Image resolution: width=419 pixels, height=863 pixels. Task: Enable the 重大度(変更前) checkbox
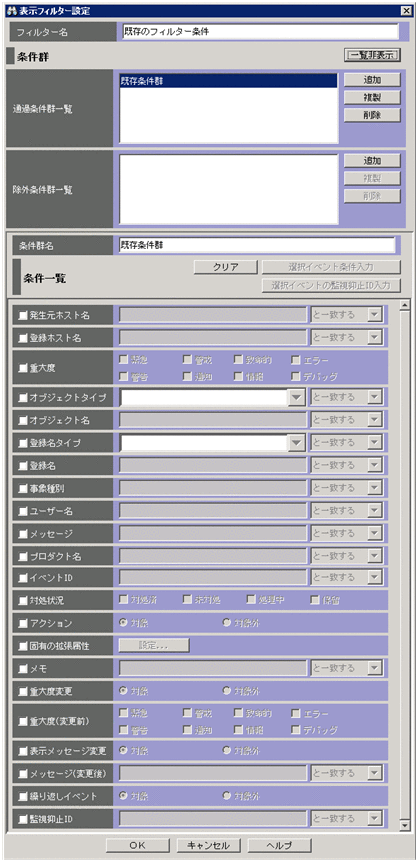(x=23, y=722)
